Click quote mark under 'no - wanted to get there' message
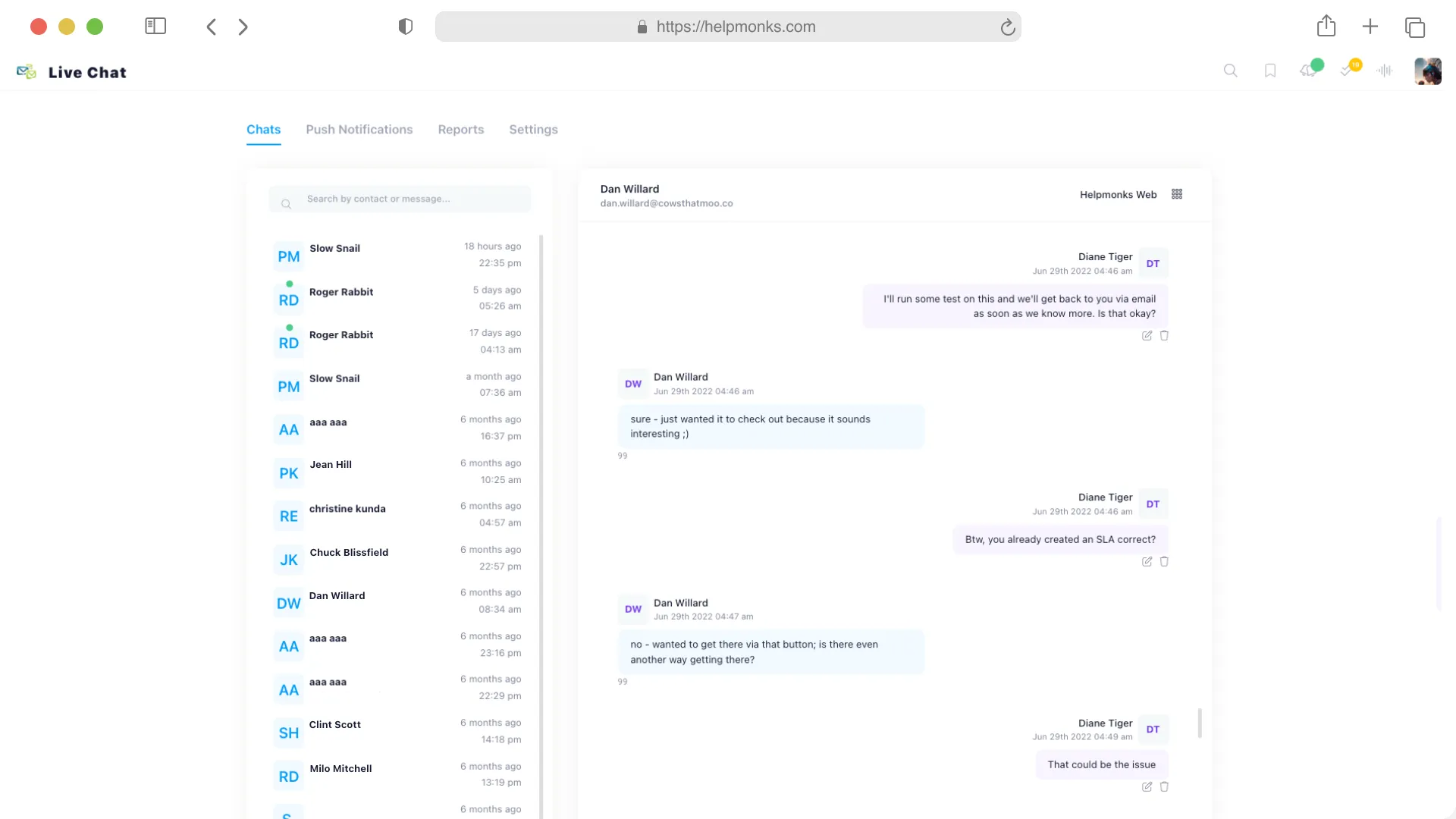 623,682
